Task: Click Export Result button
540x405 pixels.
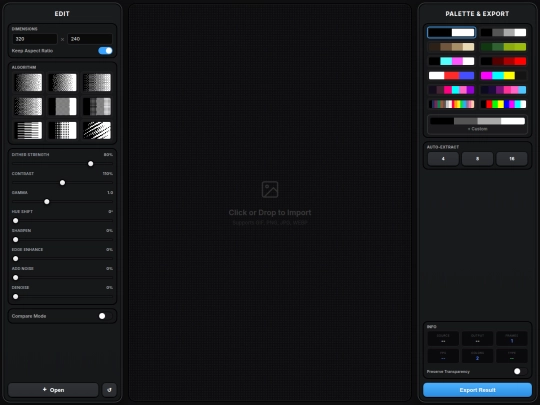Action: click(x=477, y=390)
